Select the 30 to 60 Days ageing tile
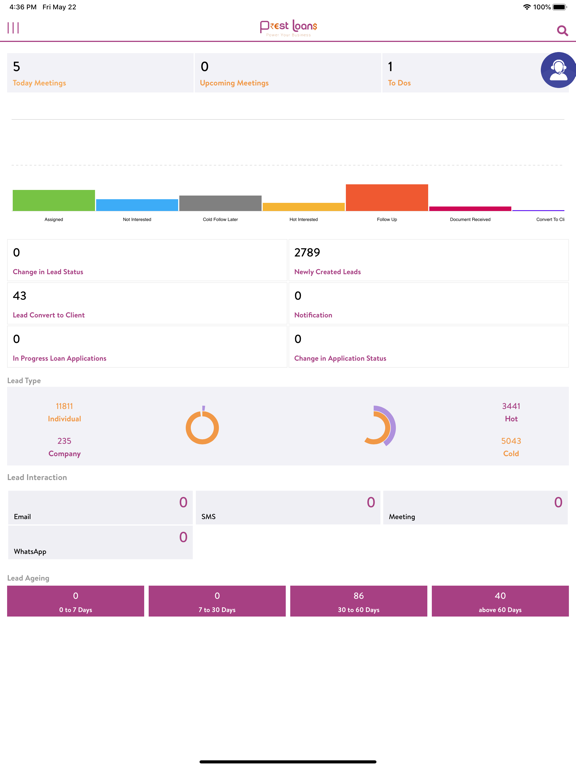 click(x=359, y=601)
